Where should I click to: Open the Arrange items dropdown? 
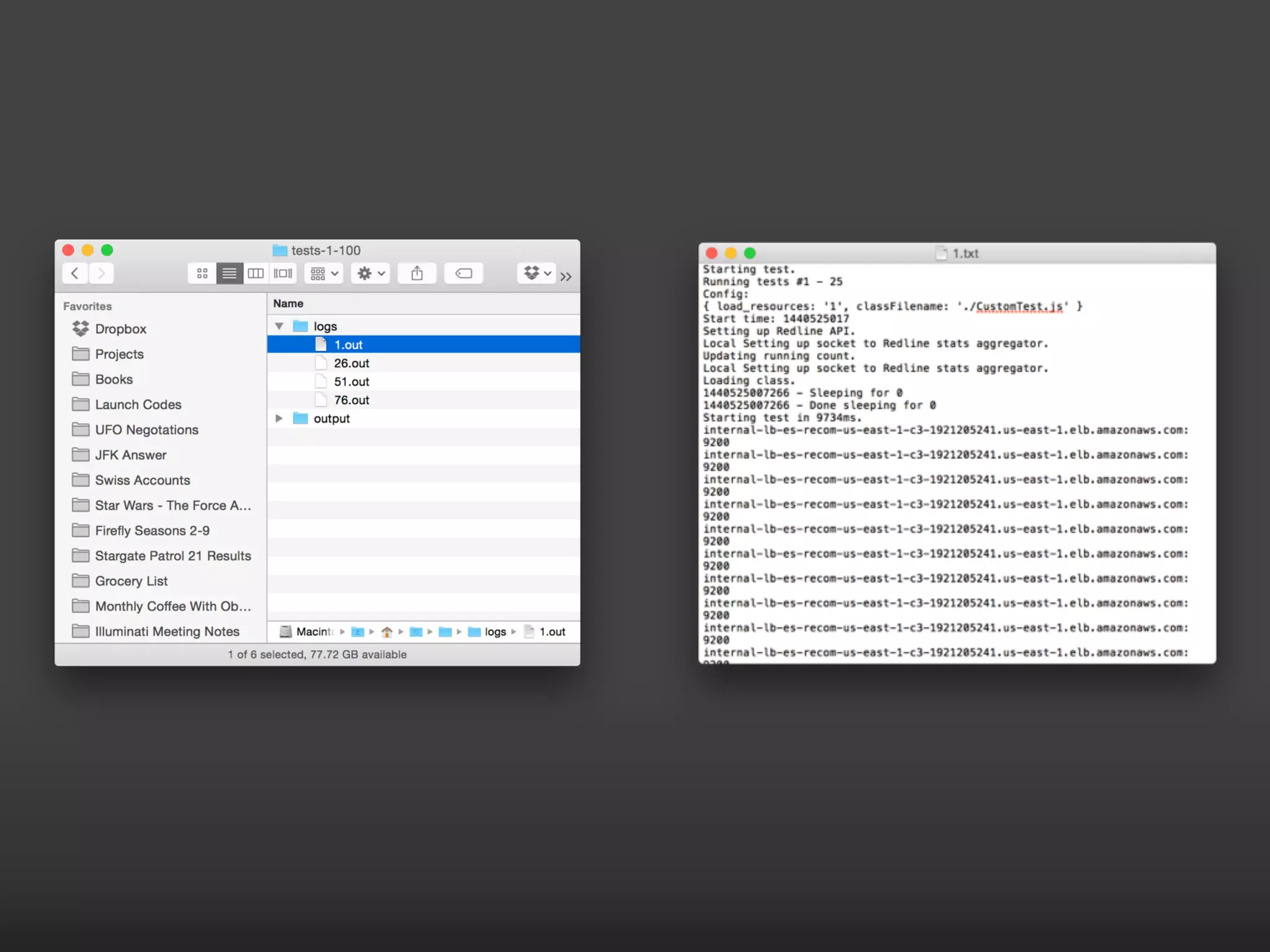point(324,273)
